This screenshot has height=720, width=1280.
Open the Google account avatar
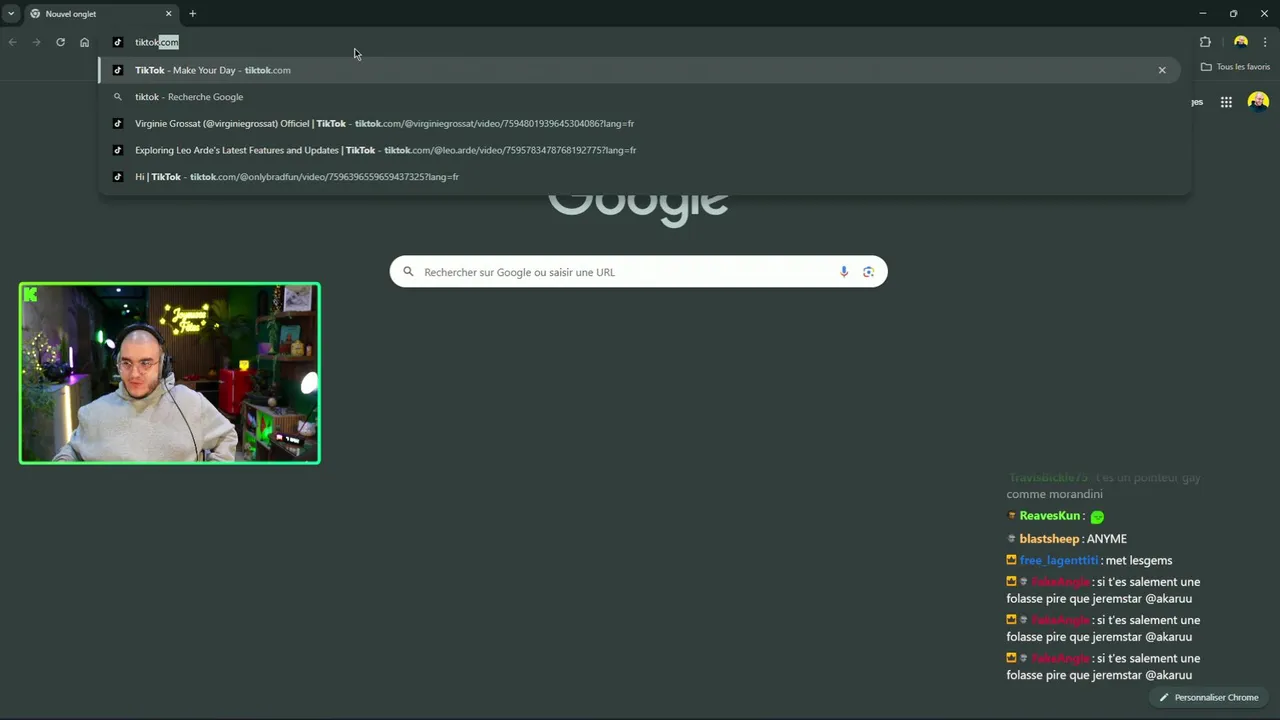coord(1258,101)
